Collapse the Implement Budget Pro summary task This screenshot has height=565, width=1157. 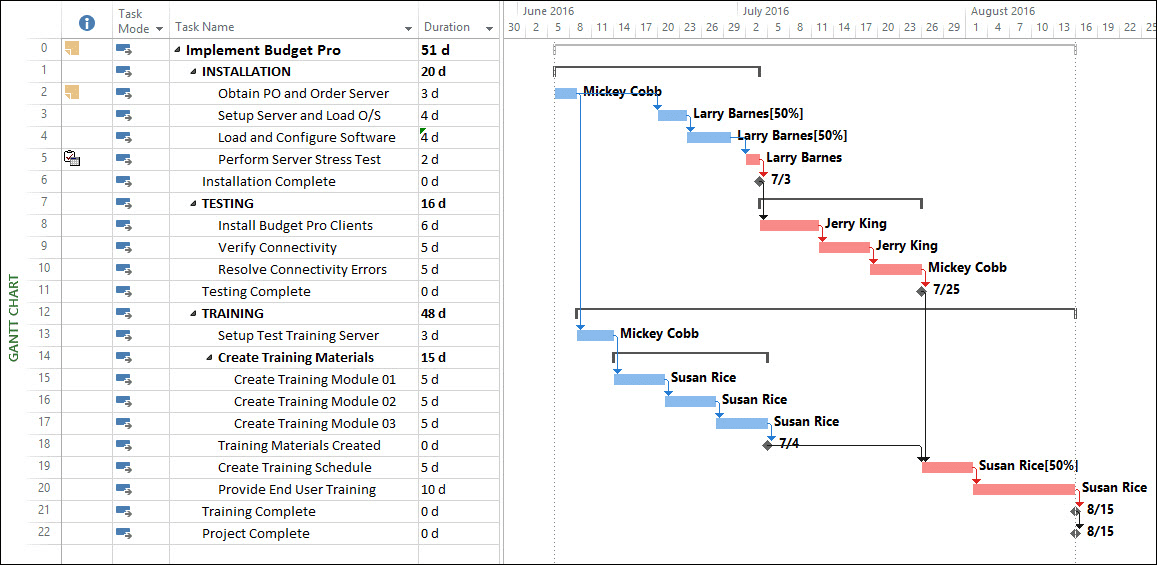click(177, 50)
